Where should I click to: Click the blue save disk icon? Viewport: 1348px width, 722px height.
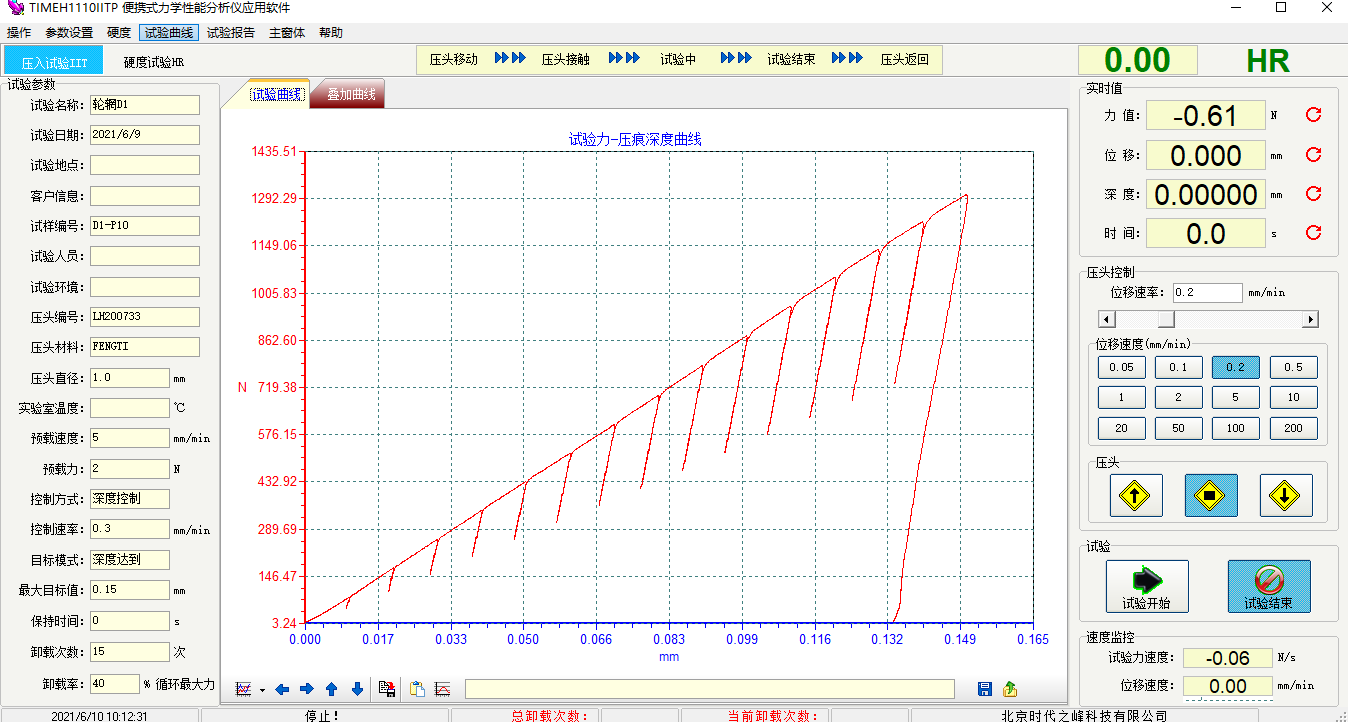[984, 689]
